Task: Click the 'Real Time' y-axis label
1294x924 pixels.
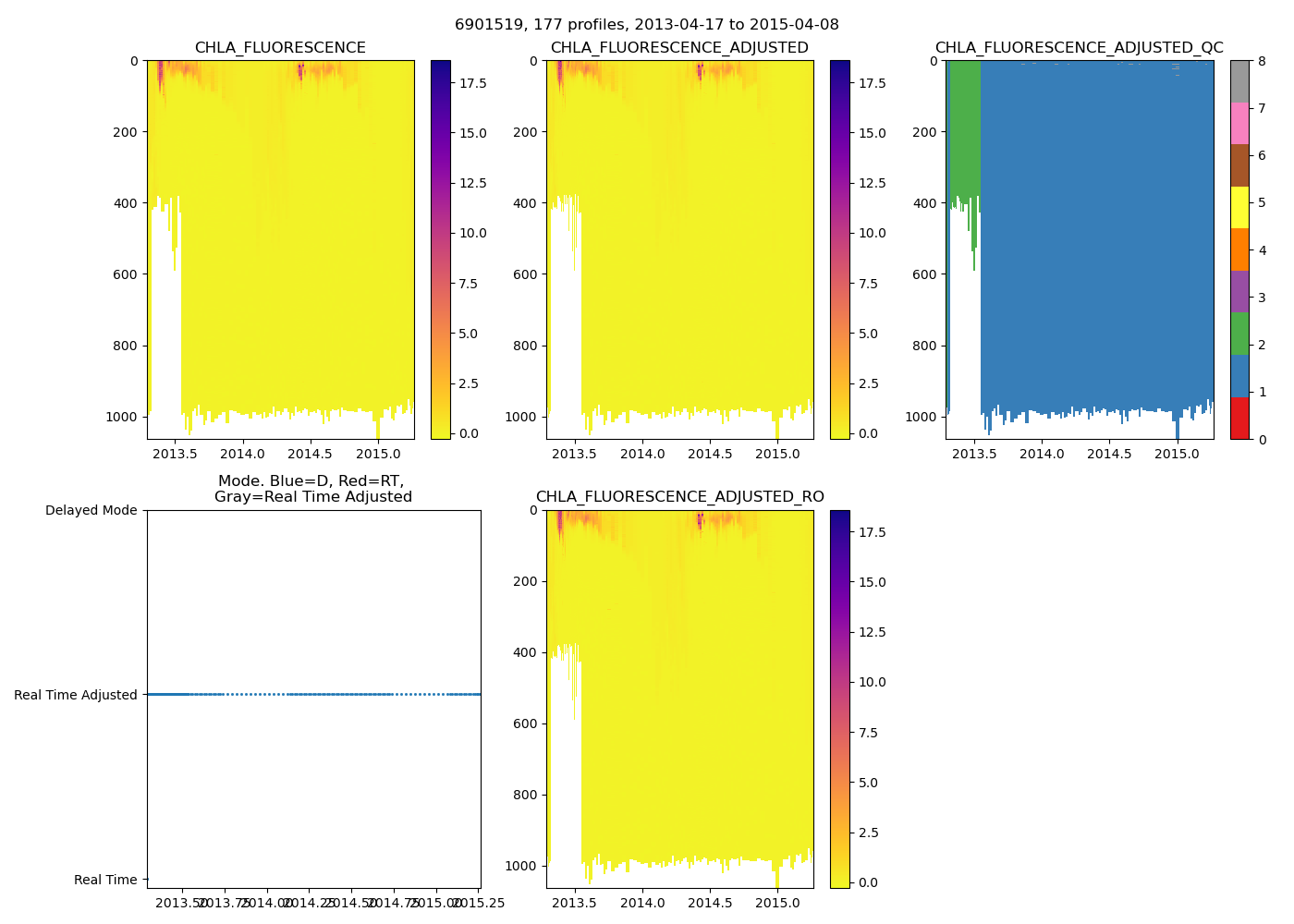Action: tap(105, 880)
